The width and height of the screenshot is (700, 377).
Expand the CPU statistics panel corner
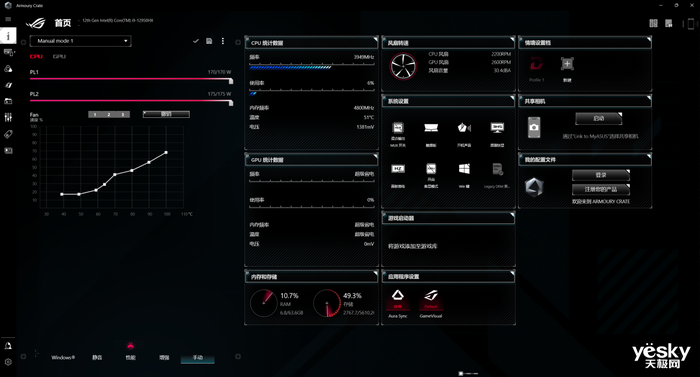point(375,39)
